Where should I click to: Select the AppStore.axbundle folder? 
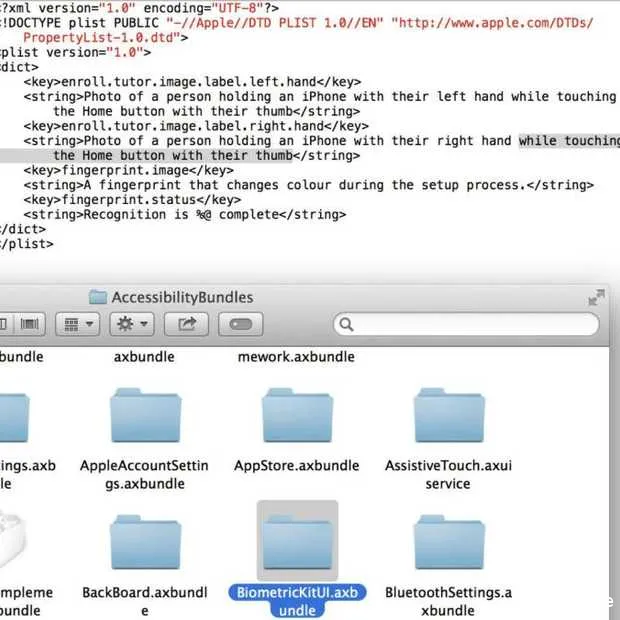click(x=297, y=415)
